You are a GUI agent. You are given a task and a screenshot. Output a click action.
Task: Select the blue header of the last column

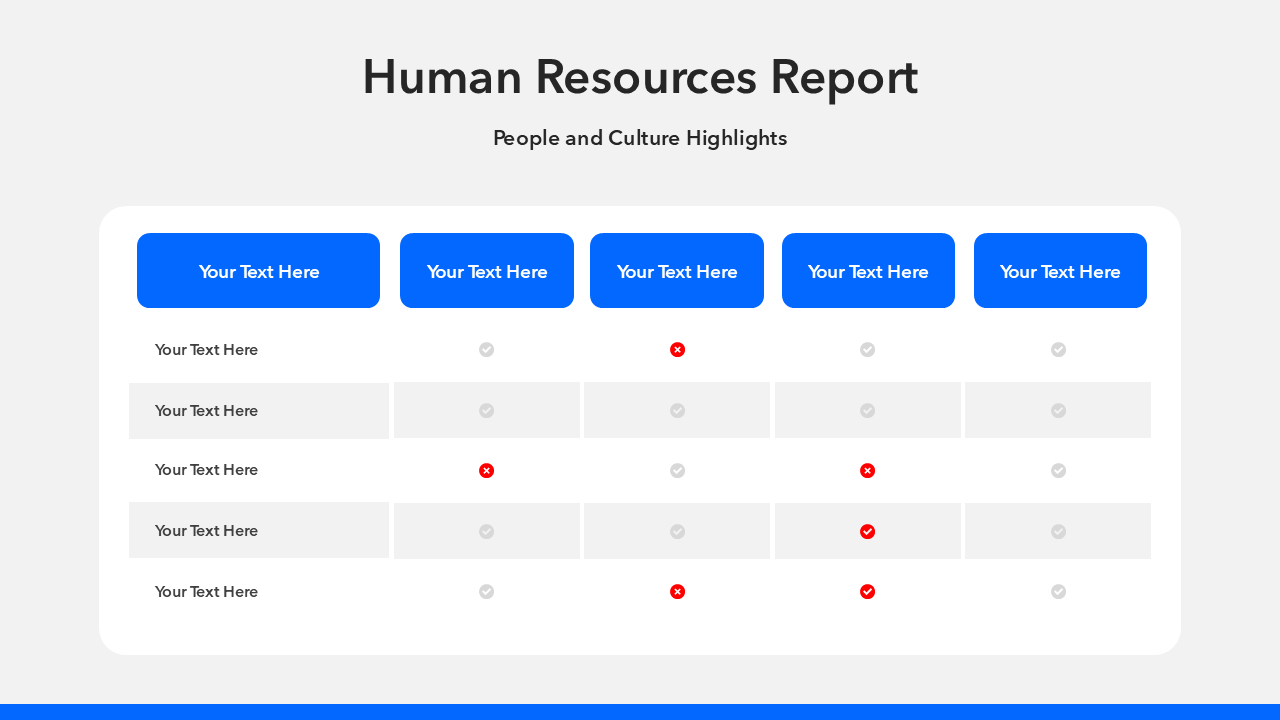[1060, 271]
